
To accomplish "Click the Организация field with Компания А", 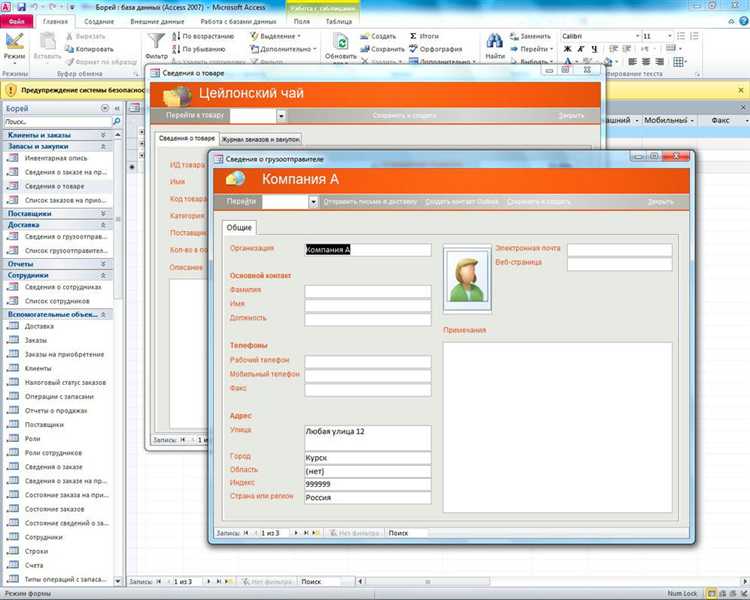I will click(368, 250).
